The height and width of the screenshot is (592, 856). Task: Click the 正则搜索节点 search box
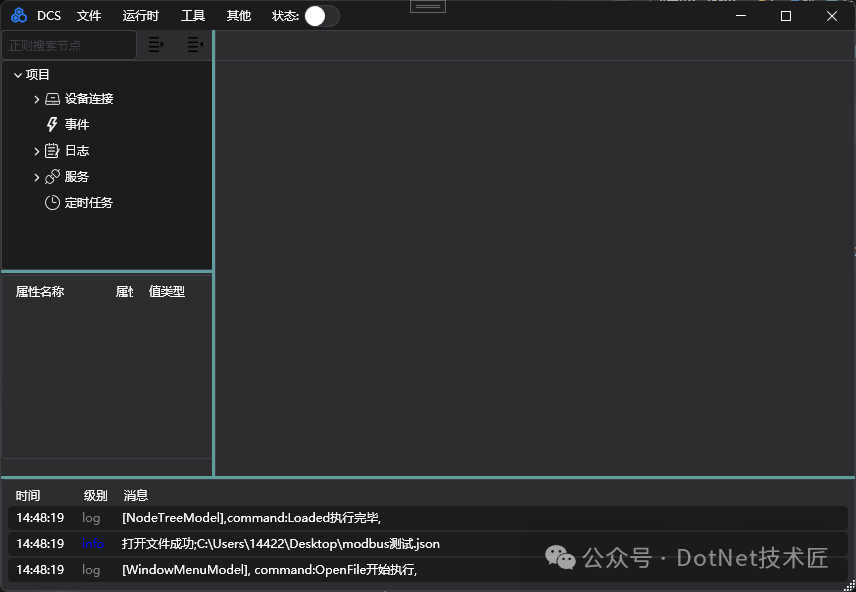pyautogui.click(x=68, y=45)
